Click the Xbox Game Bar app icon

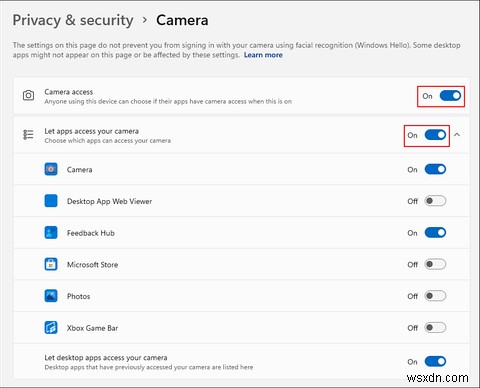pyautogui.click(x=51, y=328)
